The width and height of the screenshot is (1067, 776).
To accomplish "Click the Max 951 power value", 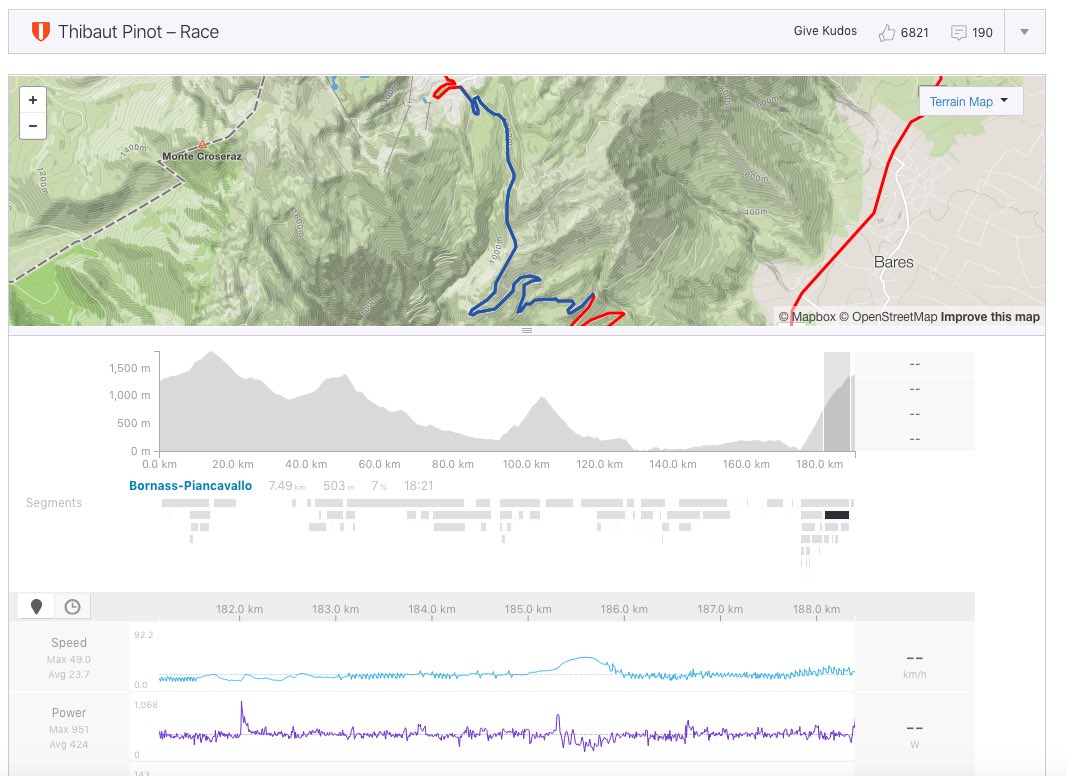I will (x=69, y=729).
